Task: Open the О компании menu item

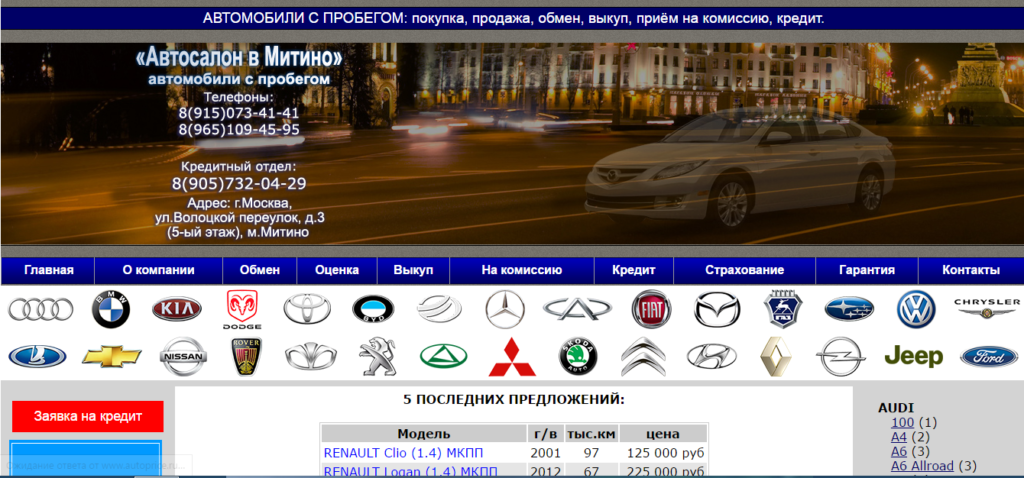Action: tap(159, 270)
